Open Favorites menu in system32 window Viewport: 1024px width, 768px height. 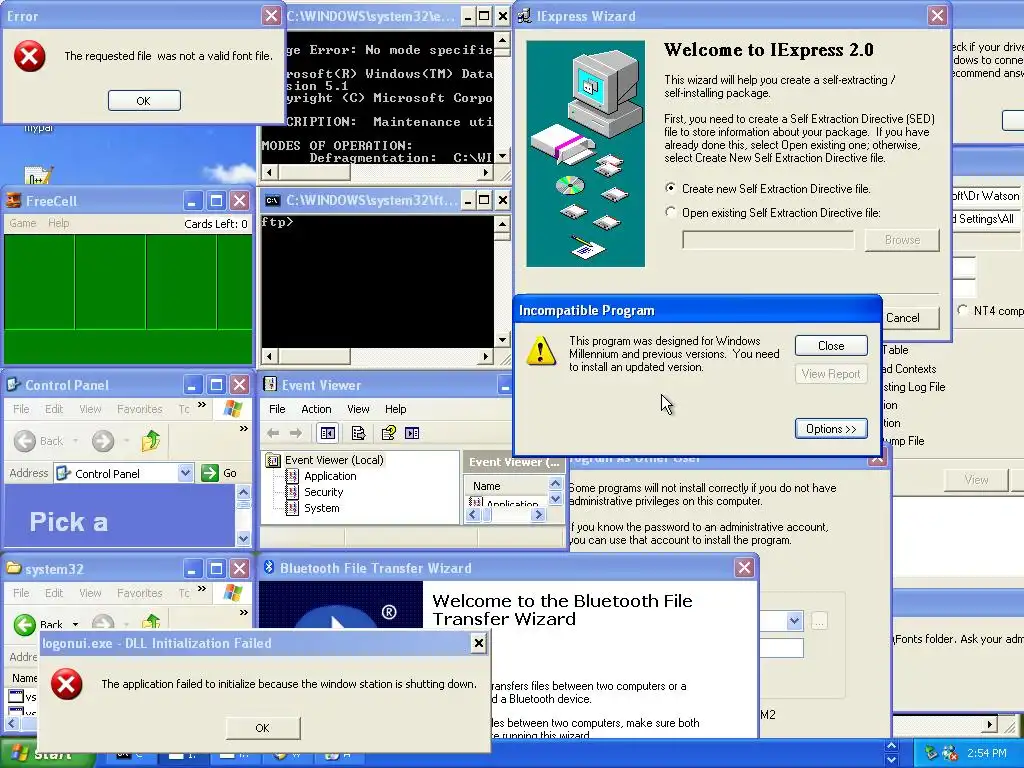pyautogui.click(x=140, y=593)
